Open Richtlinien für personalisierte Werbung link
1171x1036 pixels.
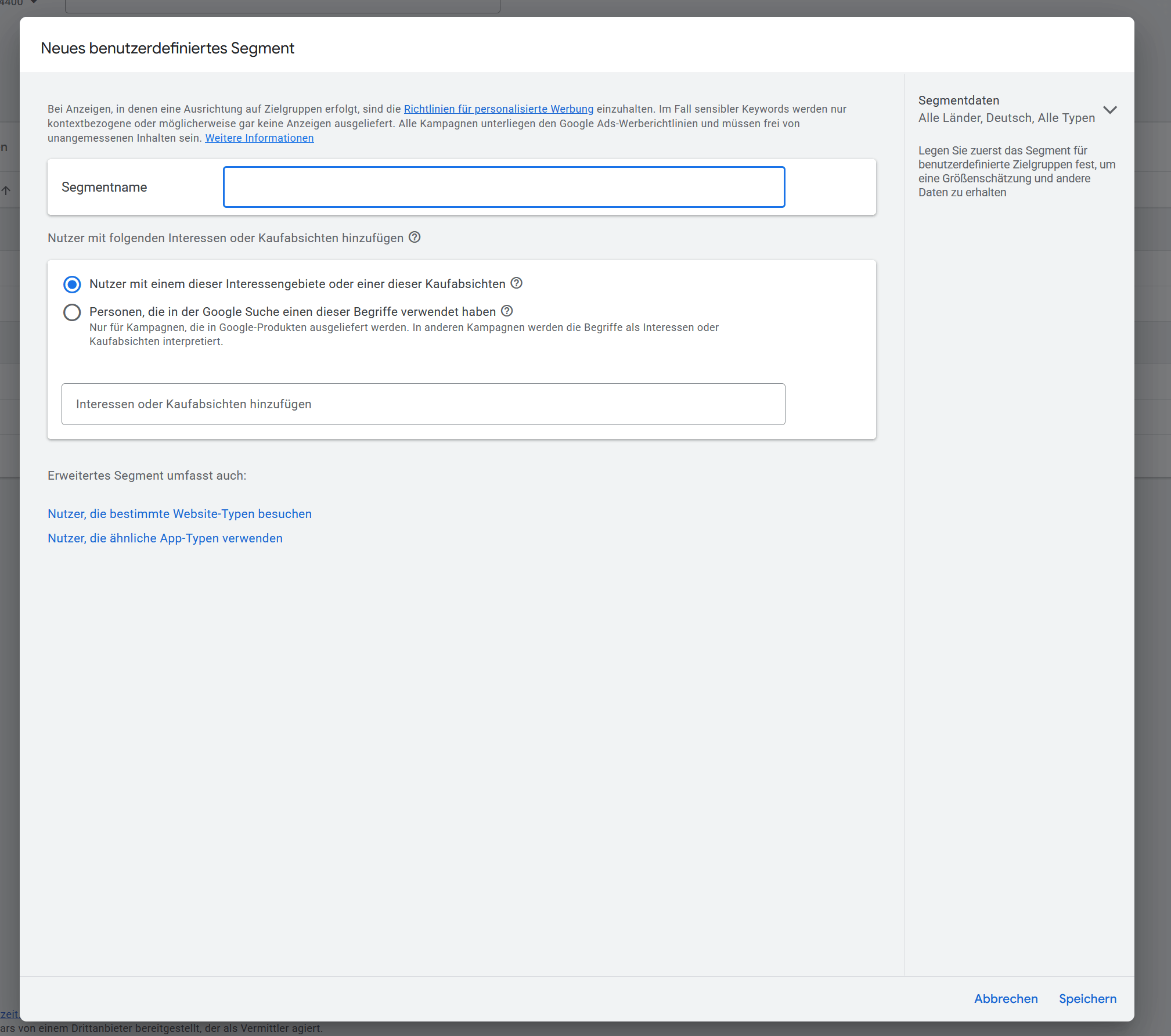coord(498,109)
